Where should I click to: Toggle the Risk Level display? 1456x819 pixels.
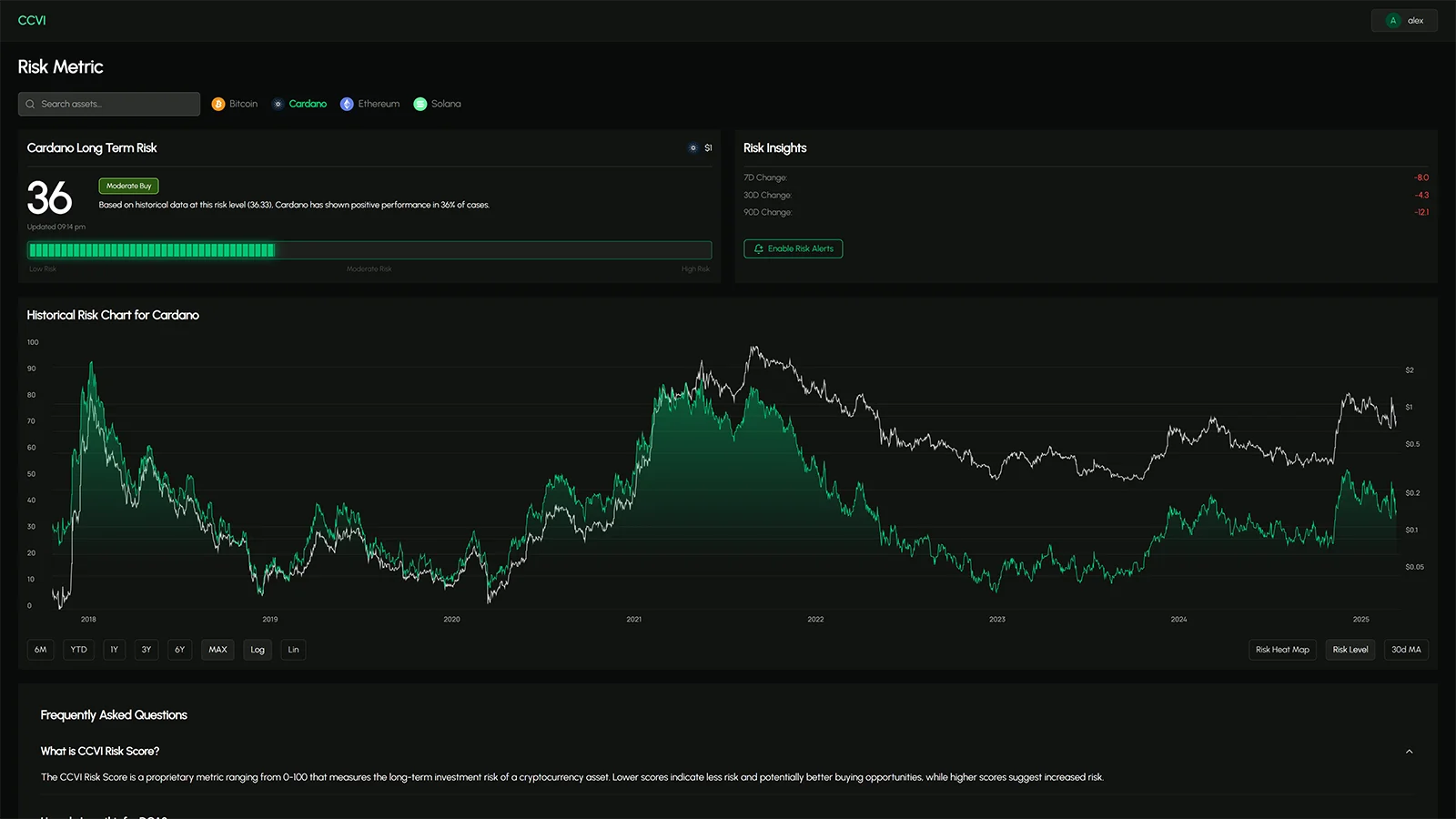pyautogui.click(x=1350, y=649)
